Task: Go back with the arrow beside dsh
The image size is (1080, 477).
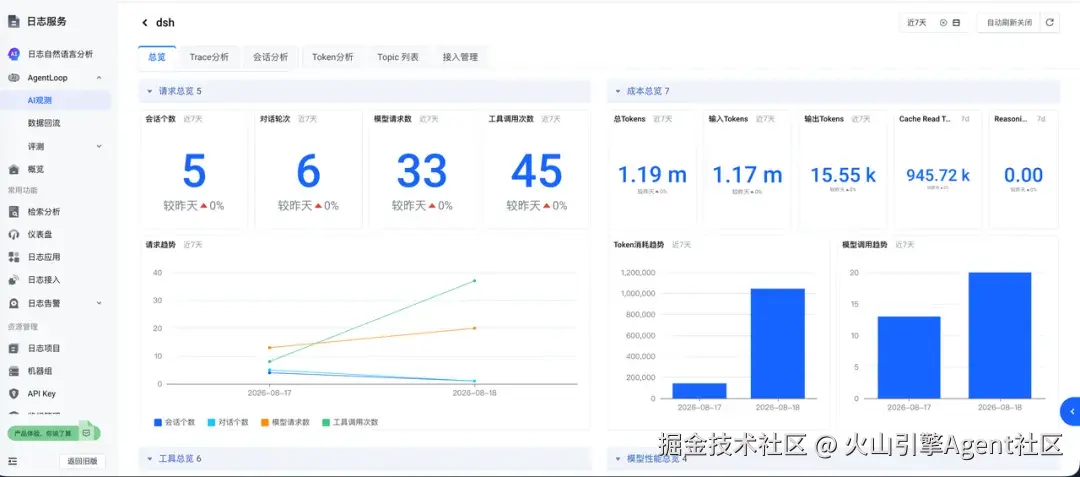Action: 145,23
